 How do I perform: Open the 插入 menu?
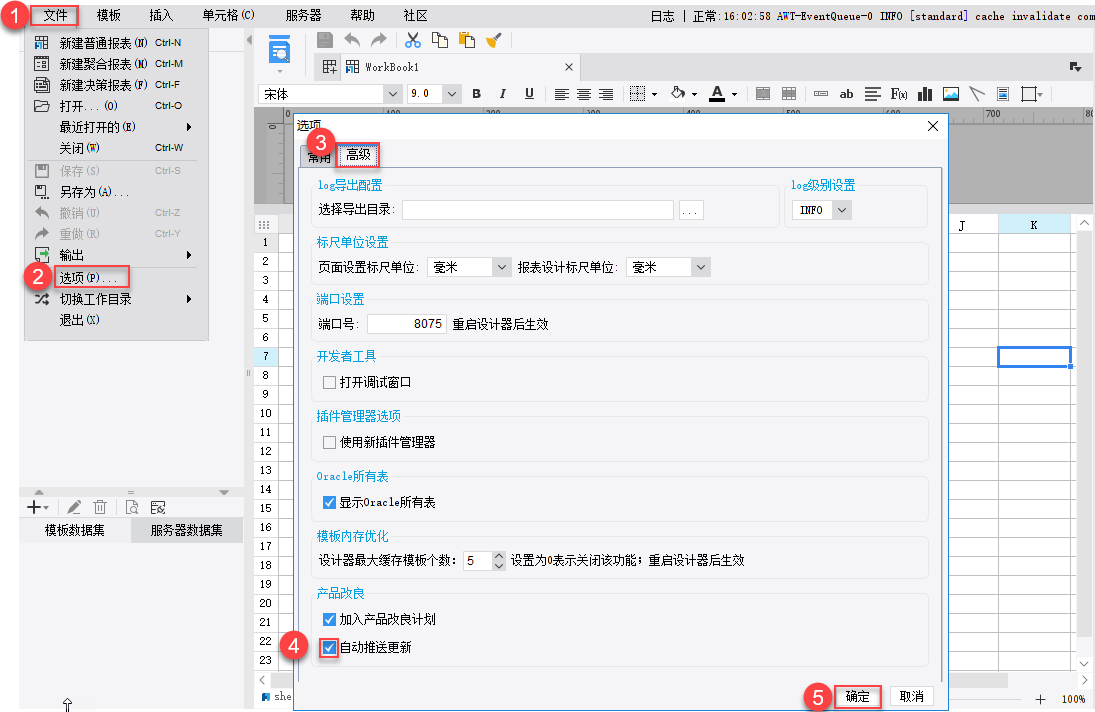coord(161,15)
